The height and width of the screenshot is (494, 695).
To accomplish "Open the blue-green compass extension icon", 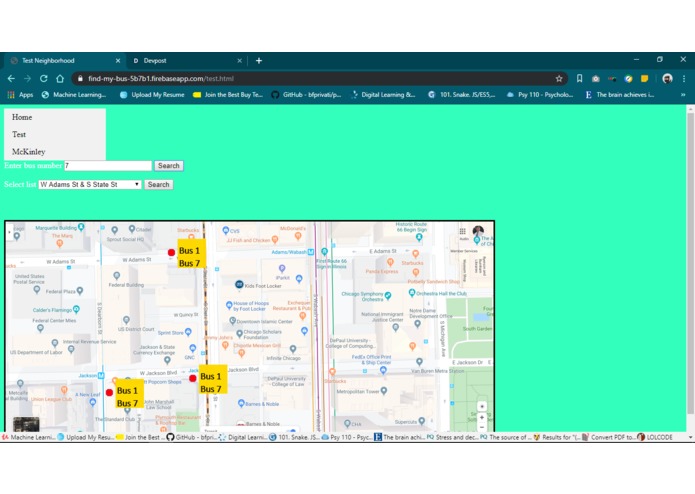I will (x=629, y=79).
